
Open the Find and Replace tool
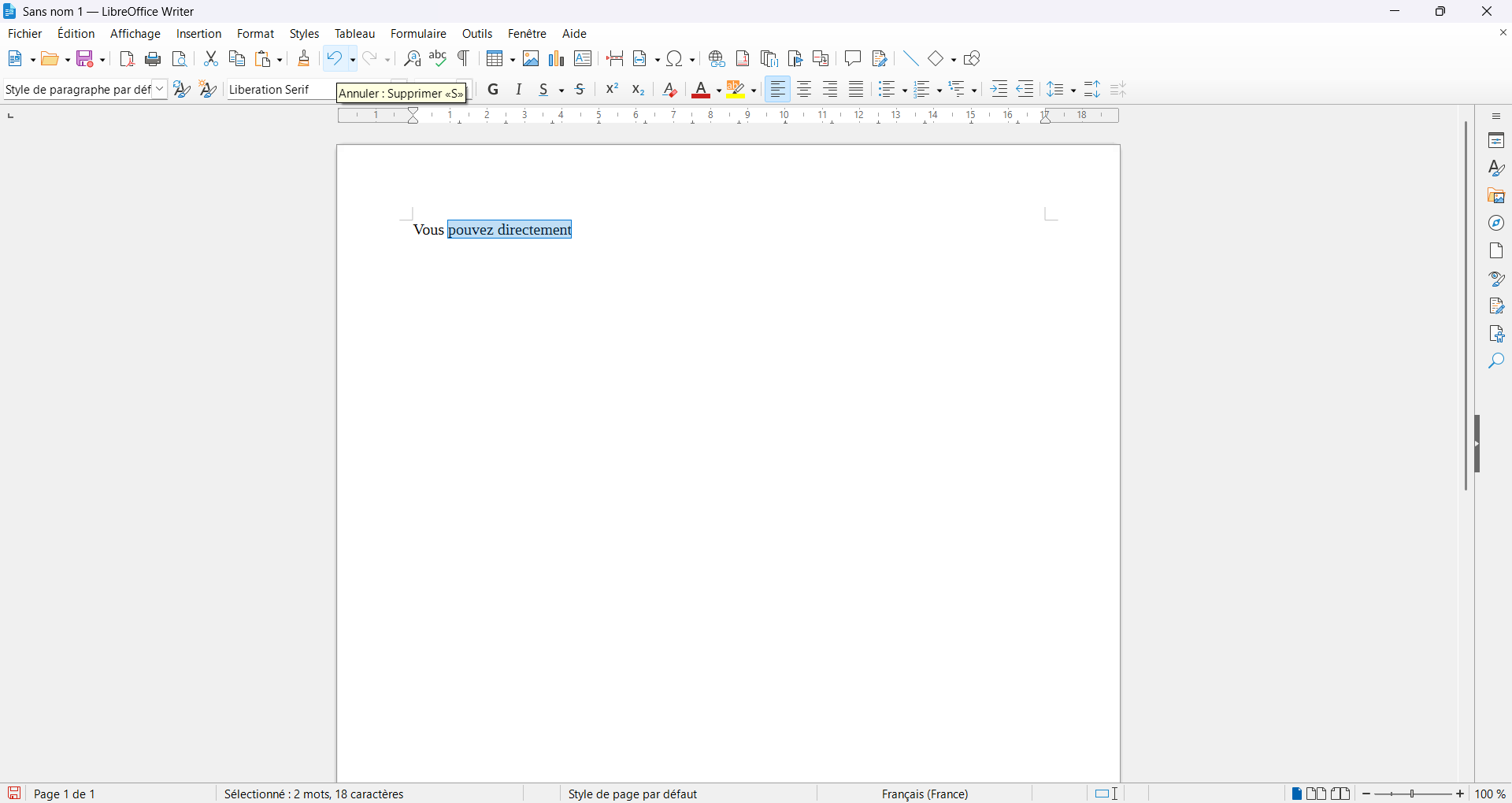point(412,59)
